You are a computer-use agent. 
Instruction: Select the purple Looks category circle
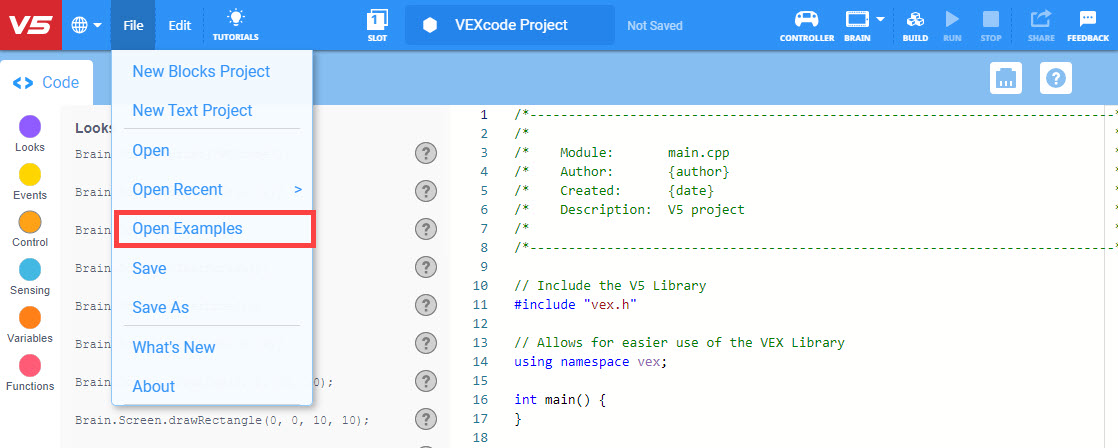30,126
